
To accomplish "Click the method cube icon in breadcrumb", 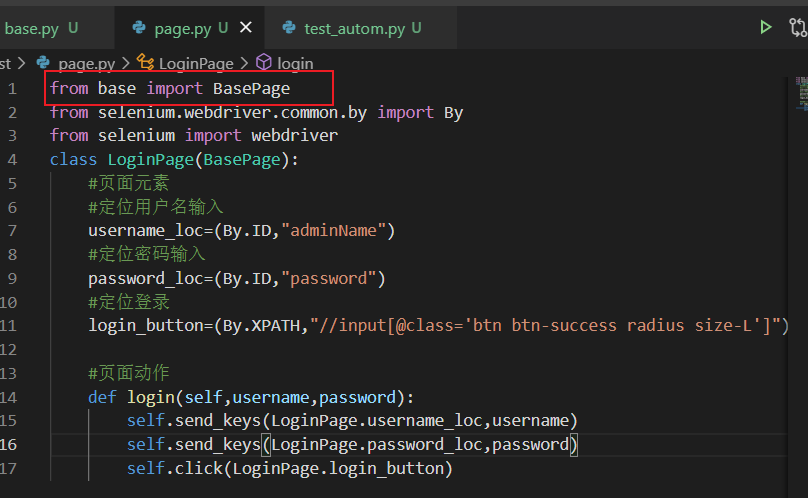I will 264,62.
